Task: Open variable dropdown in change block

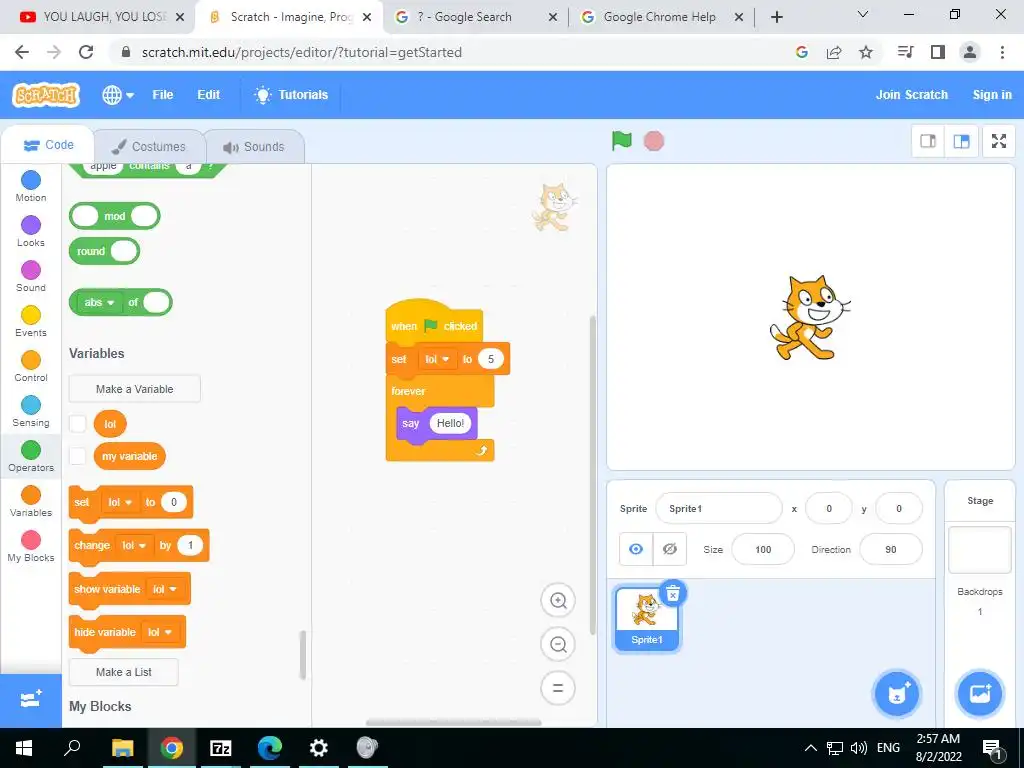Action: [134, 545]
